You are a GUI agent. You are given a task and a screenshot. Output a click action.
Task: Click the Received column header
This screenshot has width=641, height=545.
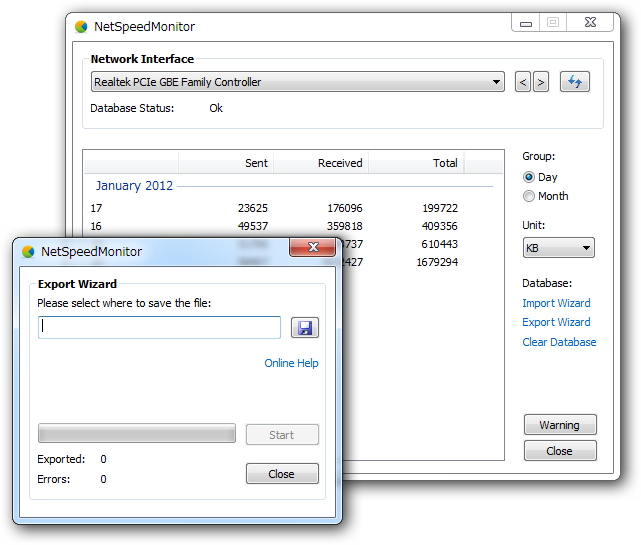coord(321,163)
